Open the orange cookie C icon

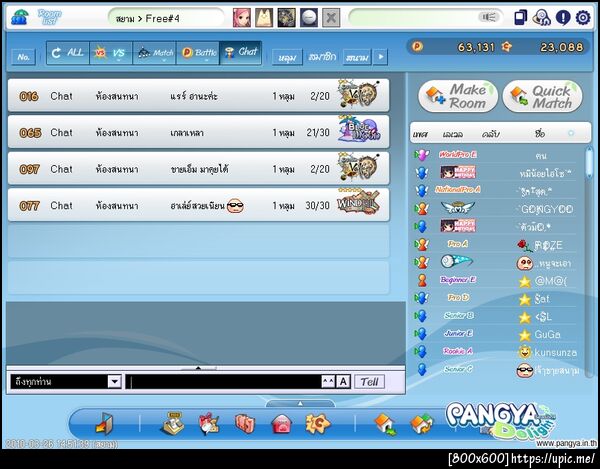click(318, 424)
